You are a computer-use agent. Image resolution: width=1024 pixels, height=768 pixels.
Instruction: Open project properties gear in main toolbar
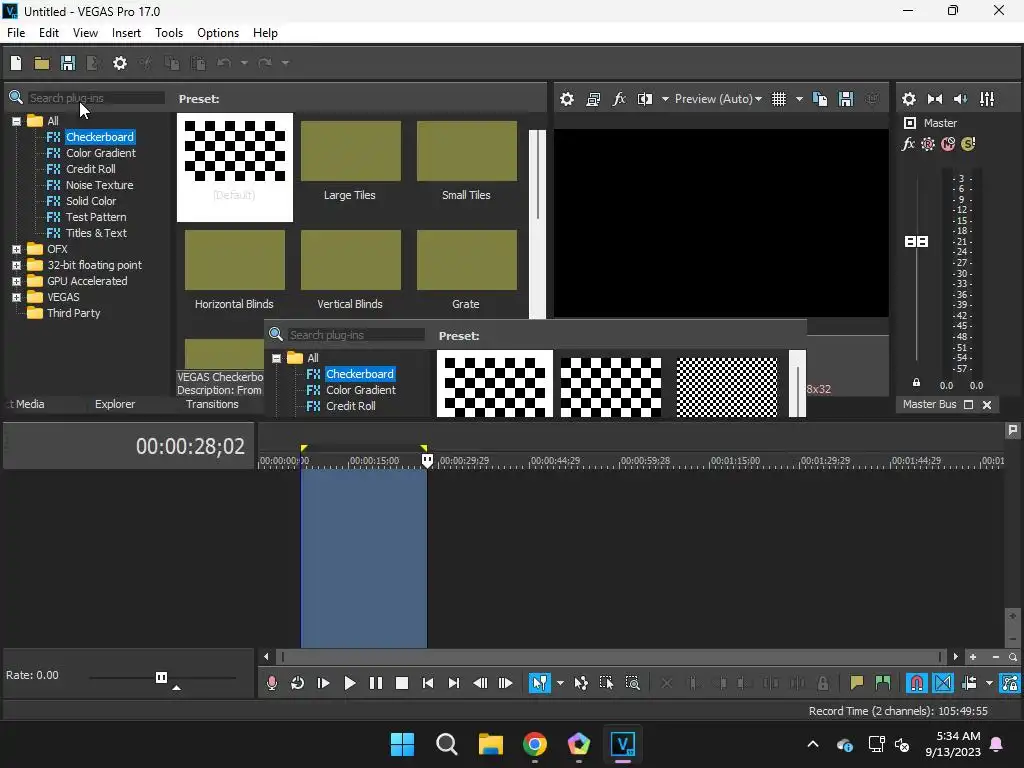[120, 63]
